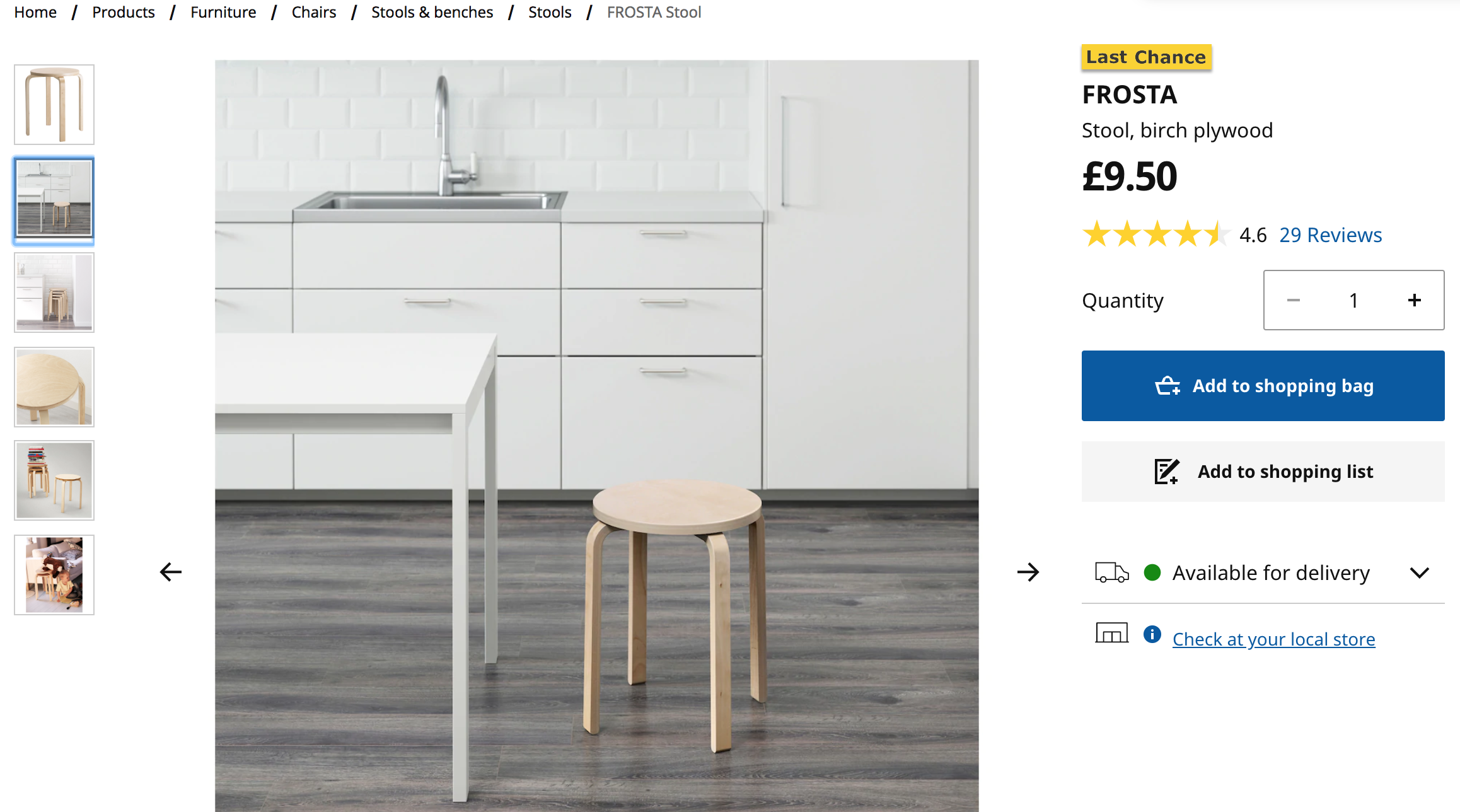This screenshot has width=1460, height=812.
Task: Navigate to Products breadcrumb
Action: point(124,12)
